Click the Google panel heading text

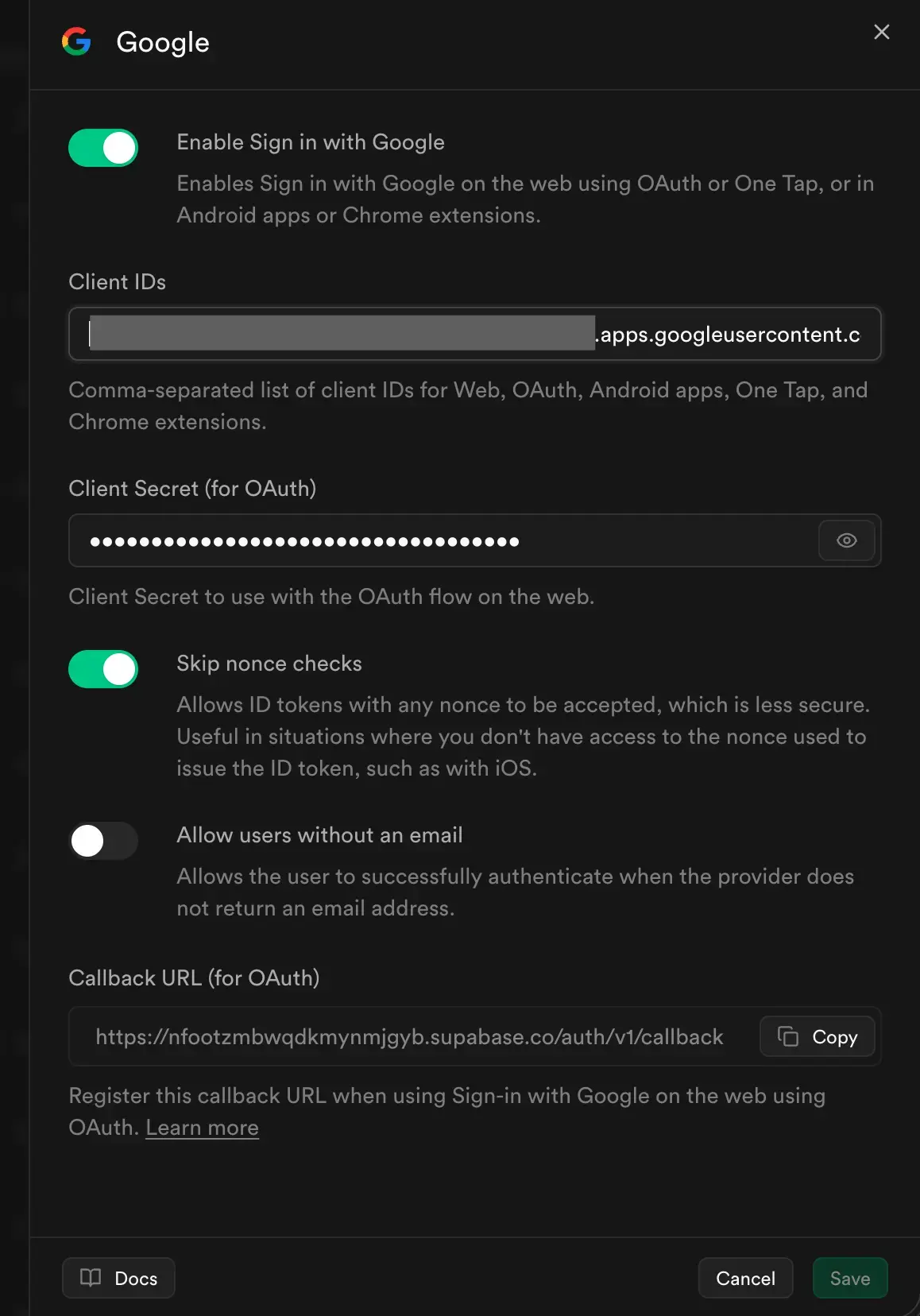pos(163,42)
